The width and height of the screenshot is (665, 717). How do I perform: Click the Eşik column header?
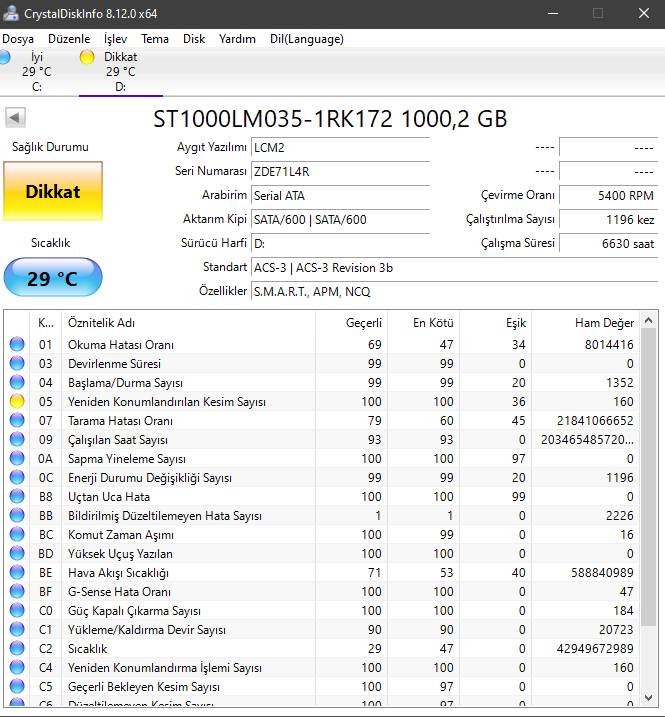point(495,323)
